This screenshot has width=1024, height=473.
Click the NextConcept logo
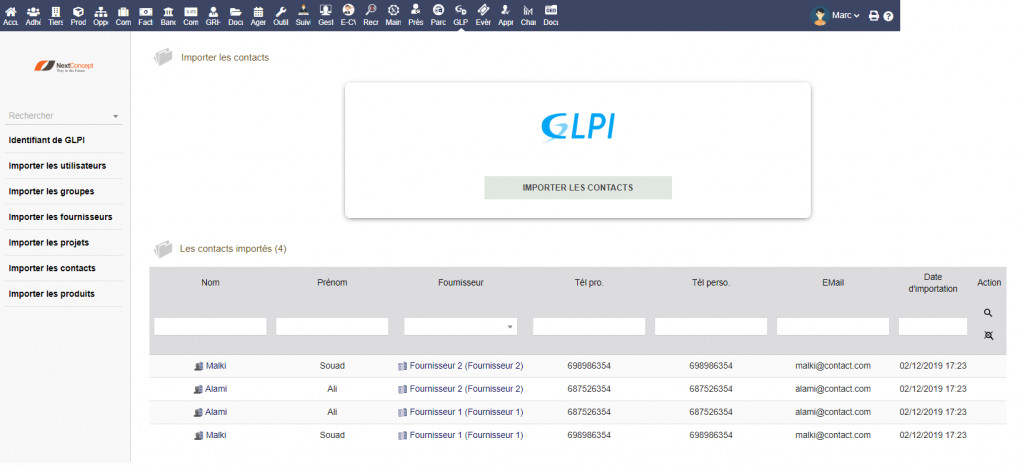64,66
